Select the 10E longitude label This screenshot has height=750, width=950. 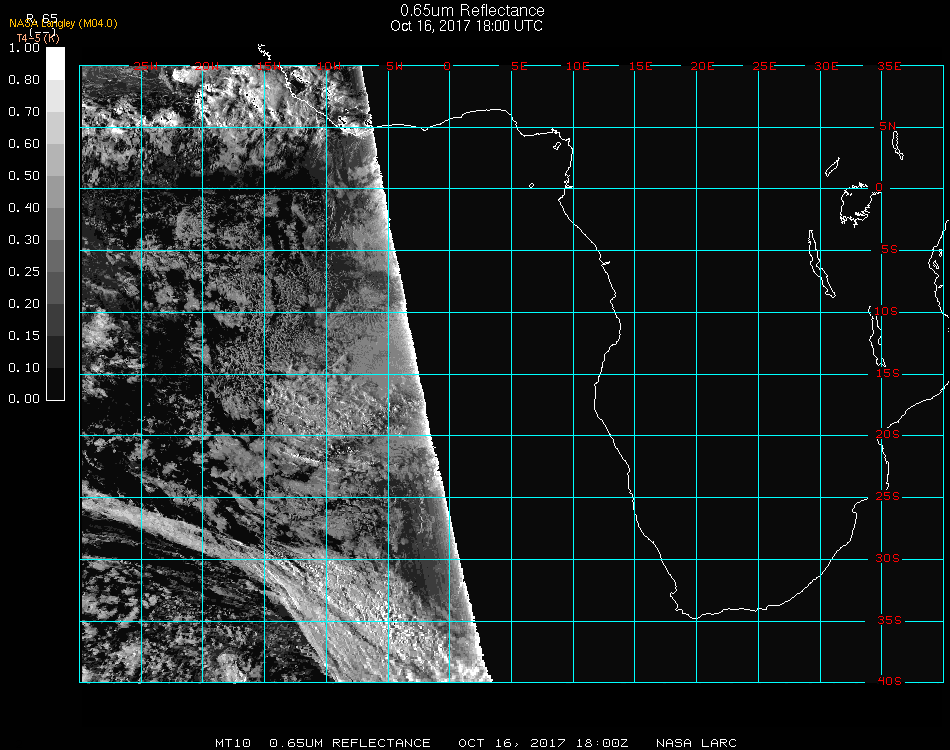click(x=577, y=66)
